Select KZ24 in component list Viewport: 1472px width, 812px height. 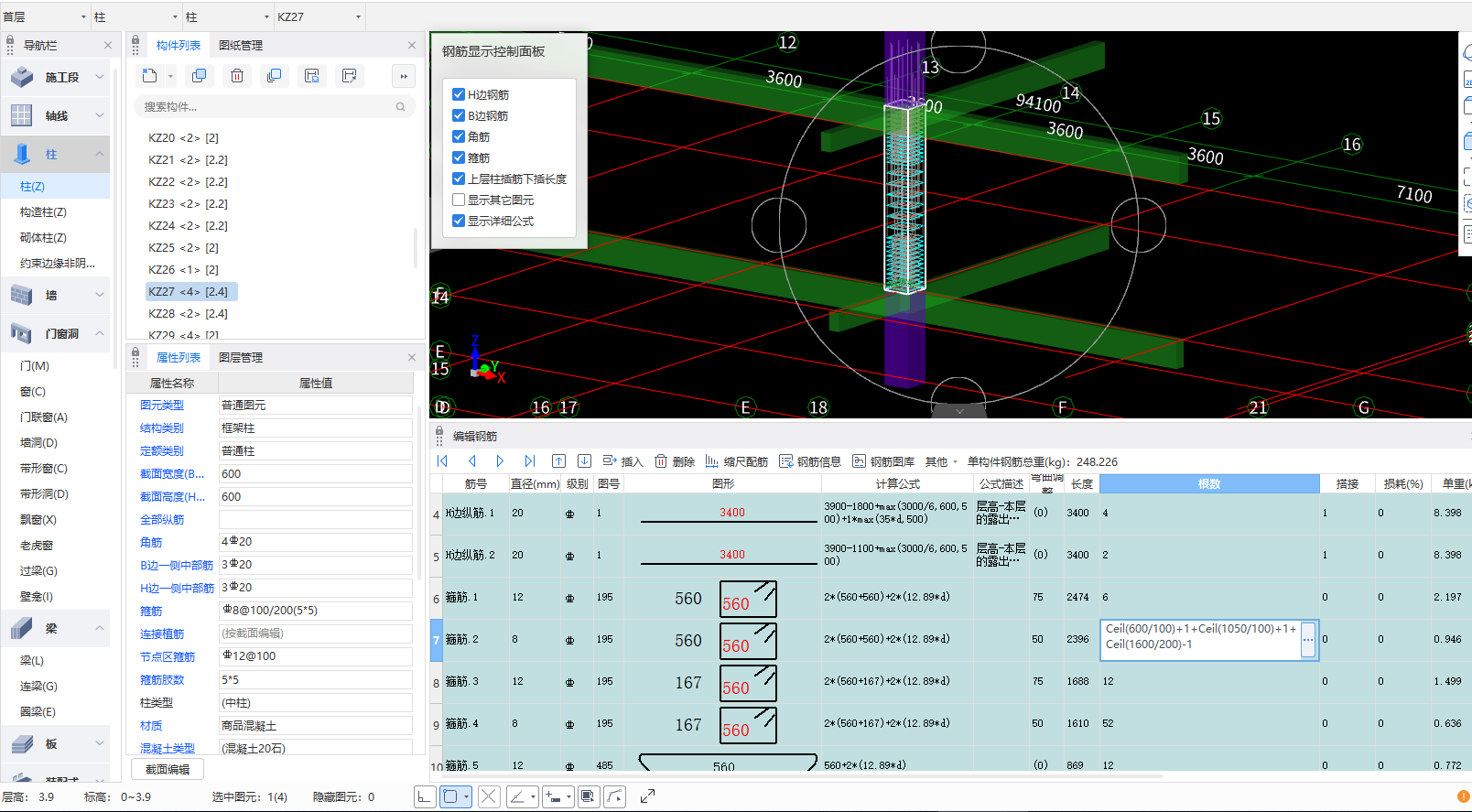188,225
